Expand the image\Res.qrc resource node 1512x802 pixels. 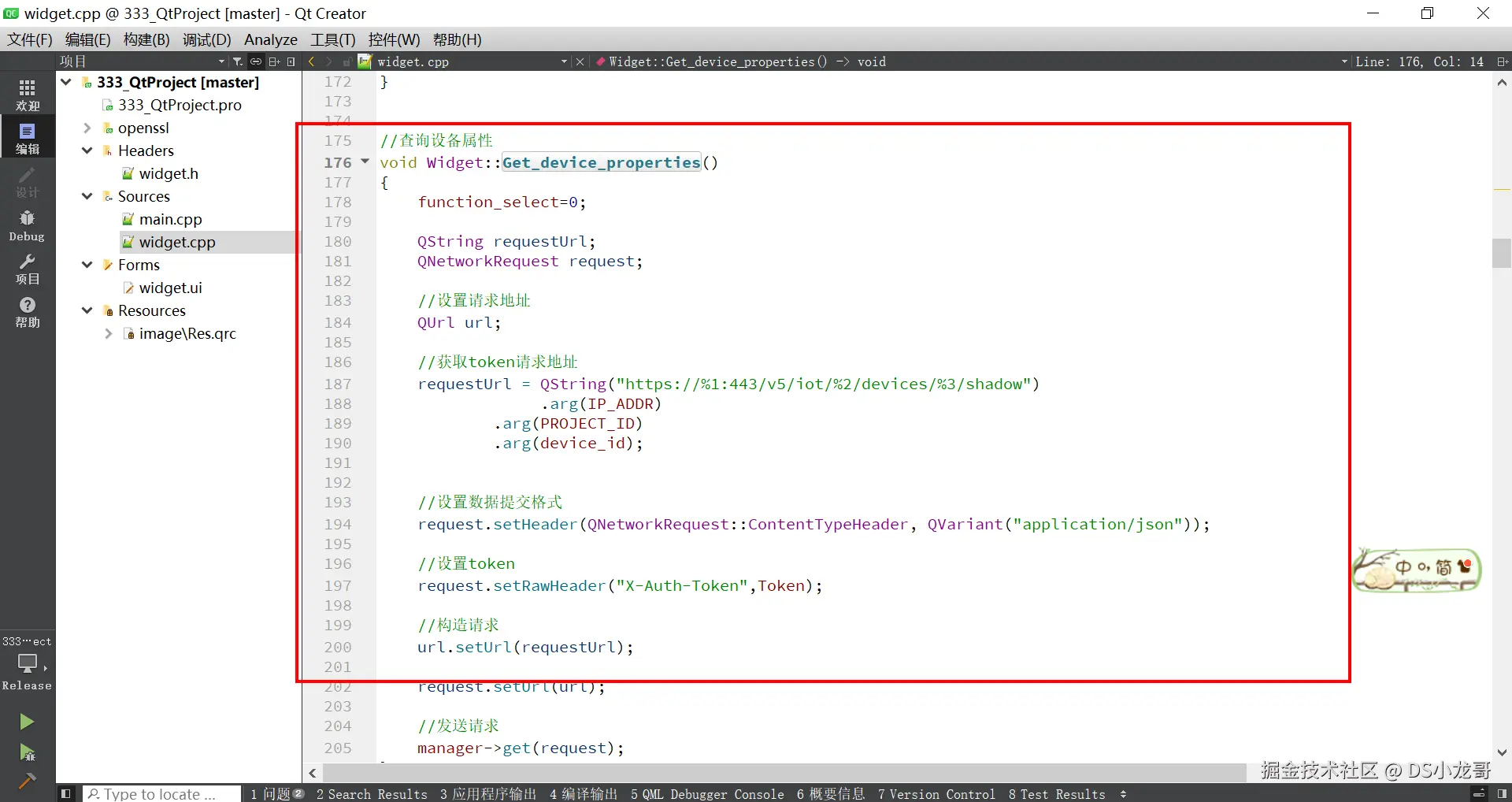tap(109, 333)
